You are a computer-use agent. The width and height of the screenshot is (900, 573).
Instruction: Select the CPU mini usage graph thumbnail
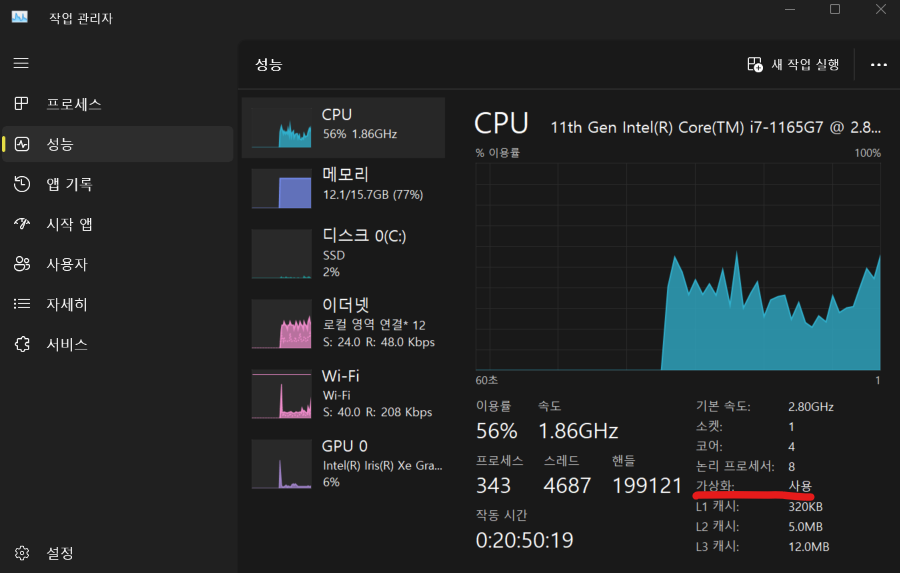[x=281, y=128]
